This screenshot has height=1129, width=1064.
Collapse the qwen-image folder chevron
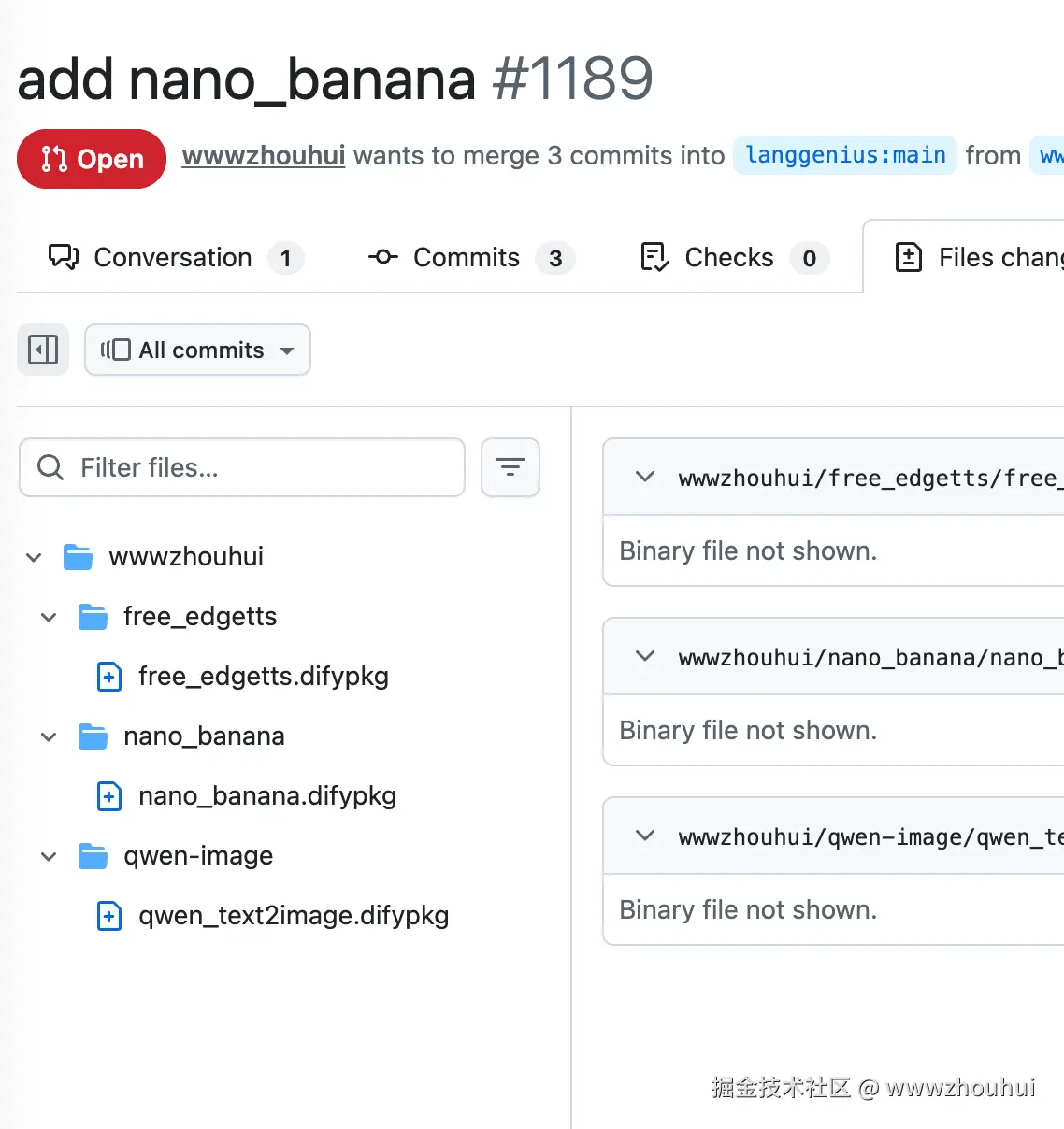49,857
